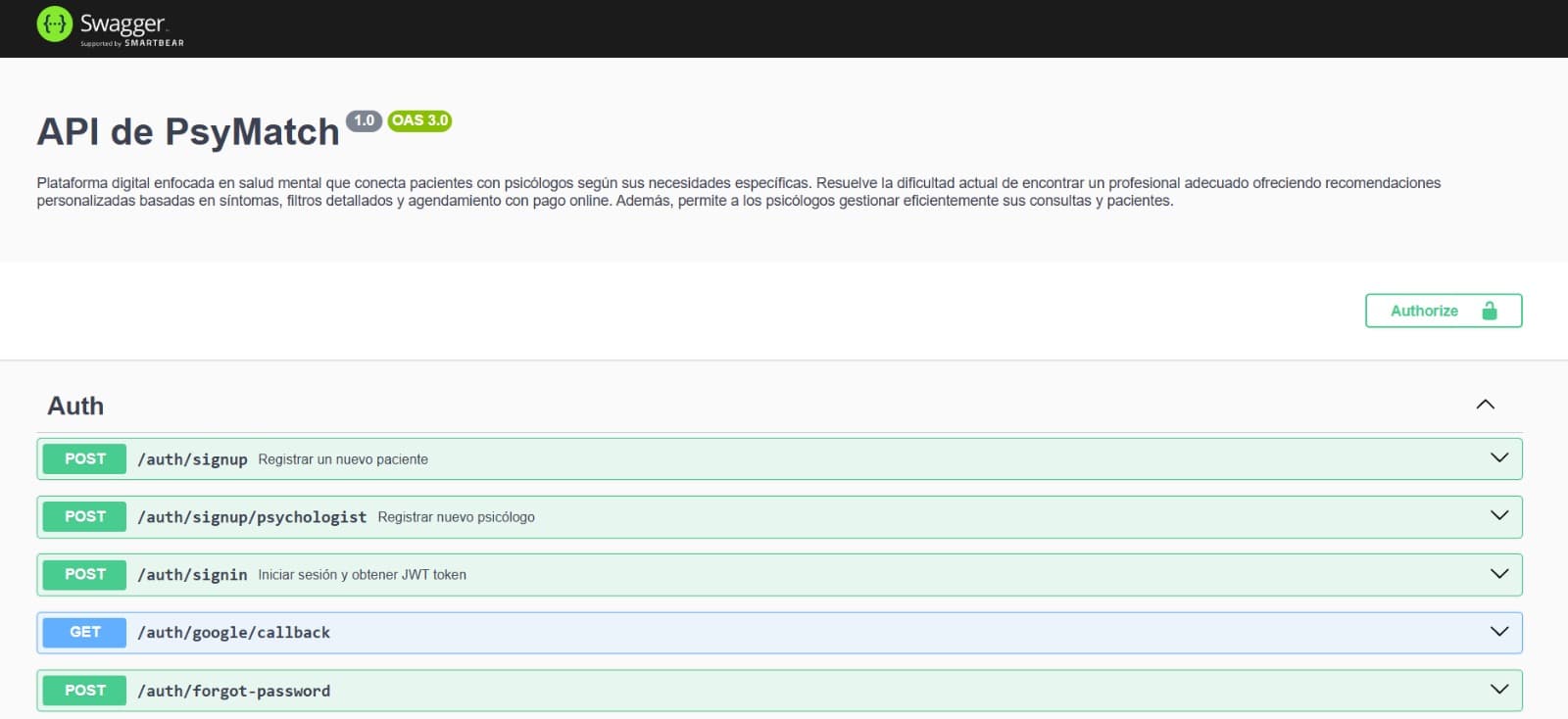Click the POST badge for /auth/signin
Viewport: 1568px width, 719px height.
(x=85, y=574)
